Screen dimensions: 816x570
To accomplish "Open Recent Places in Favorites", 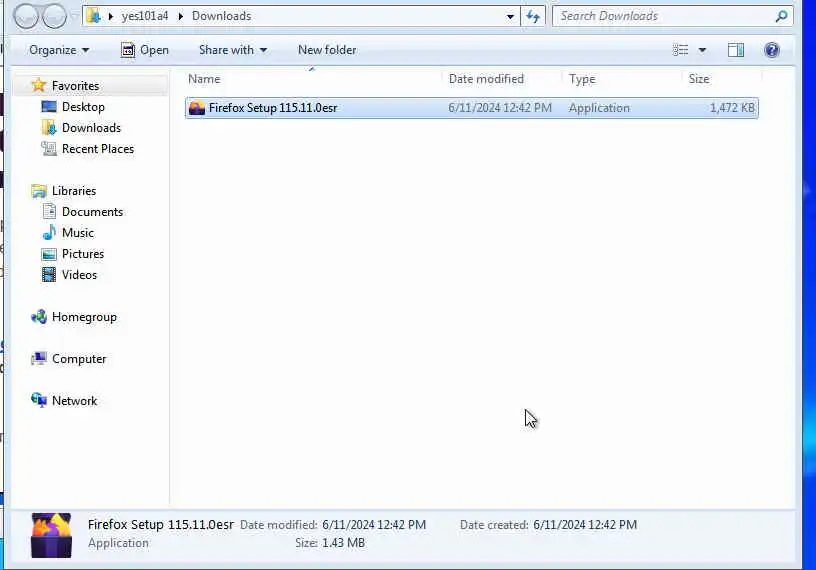I will pos(98,149).
